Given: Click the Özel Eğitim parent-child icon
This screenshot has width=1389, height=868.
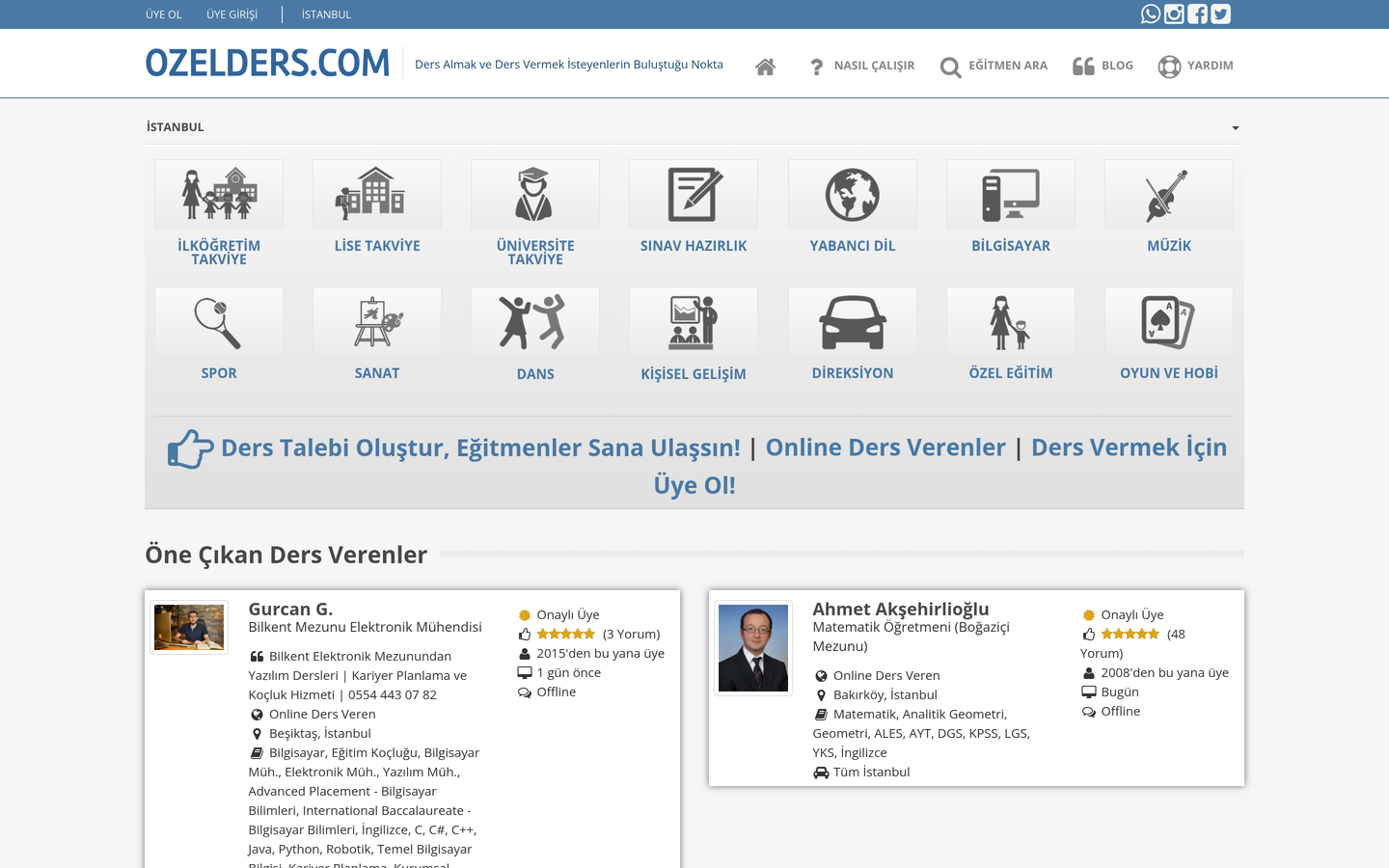Looking at the screenshot, I should point(1011,322).
